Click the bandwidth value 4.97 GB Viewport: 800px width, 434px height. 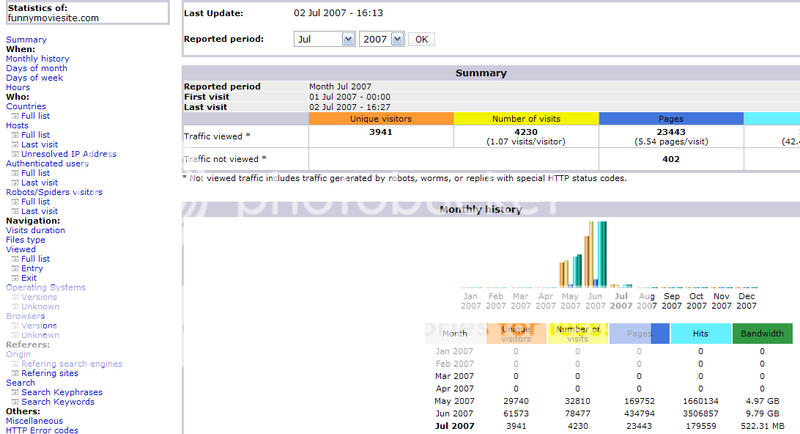tap(762, 401)
